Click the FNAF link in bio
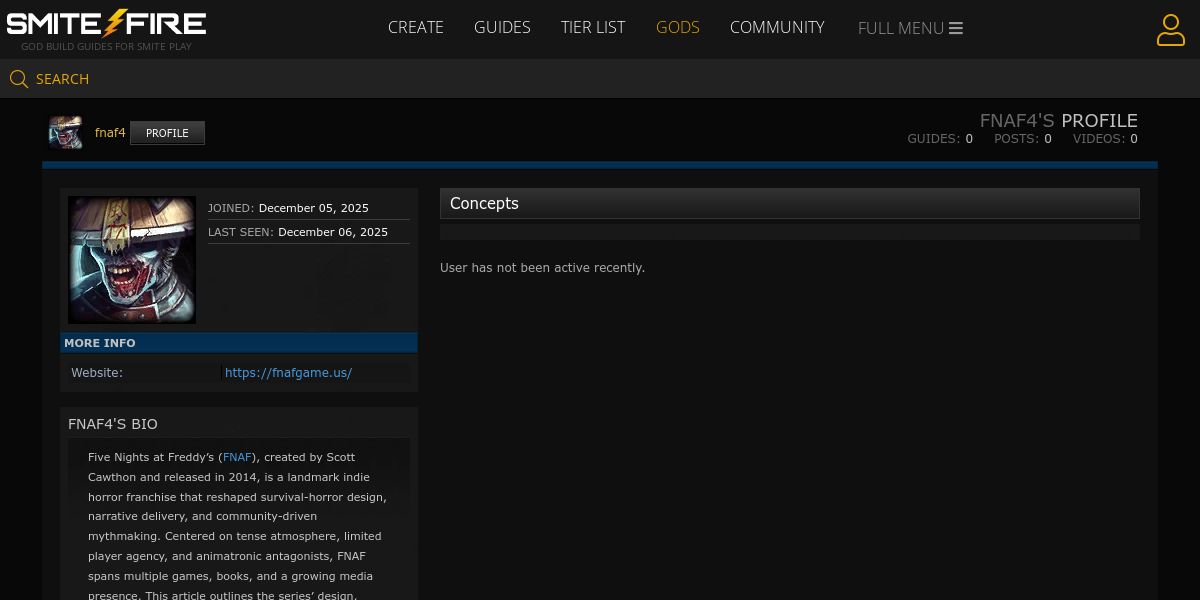Screen dimensions: 1200x600 pos(237,457)
